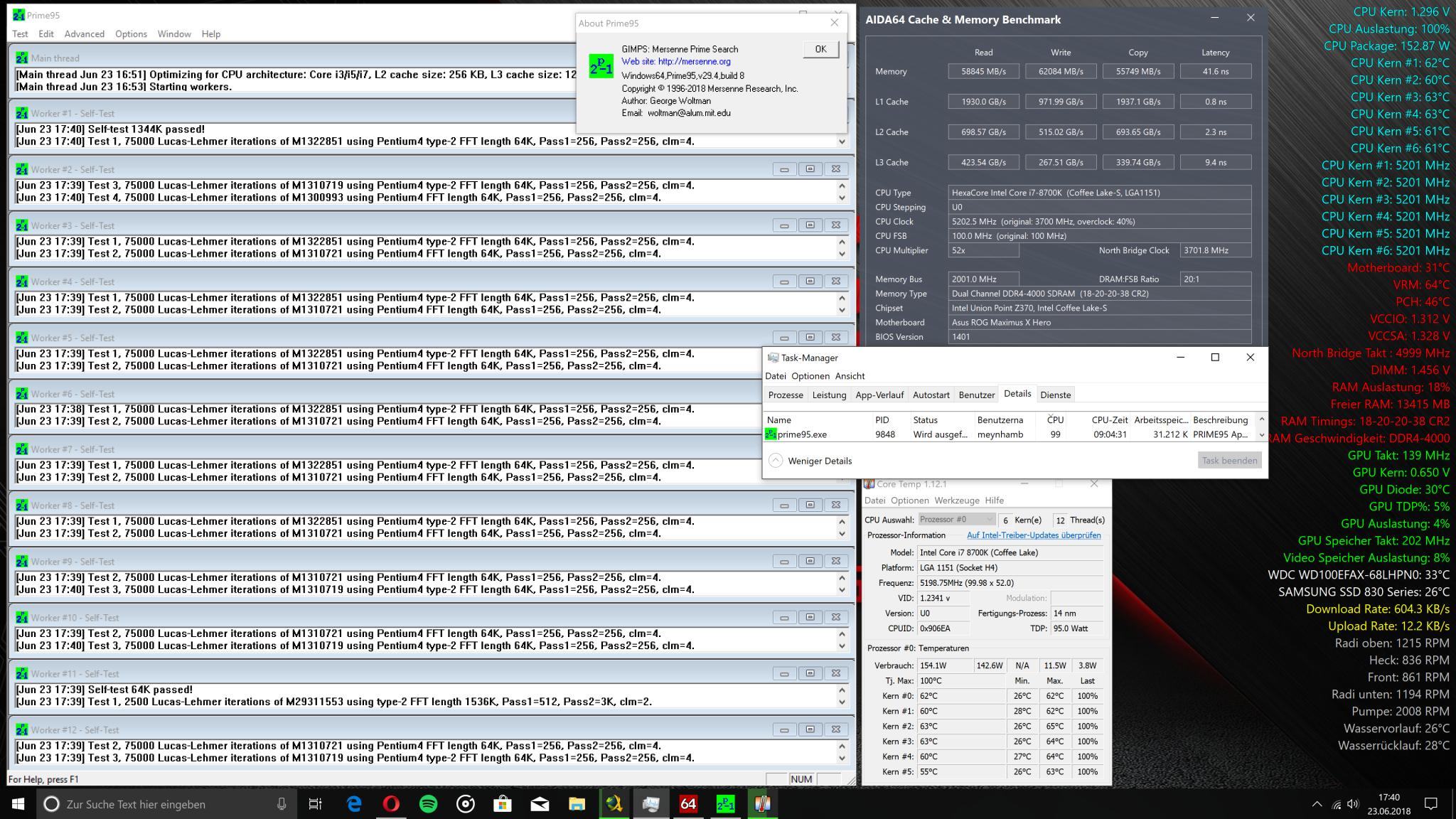The width and height of the screenshot is (1456, 819).
Task: Click the Task View taskbar icon
Action: click(x=315, y=804)
